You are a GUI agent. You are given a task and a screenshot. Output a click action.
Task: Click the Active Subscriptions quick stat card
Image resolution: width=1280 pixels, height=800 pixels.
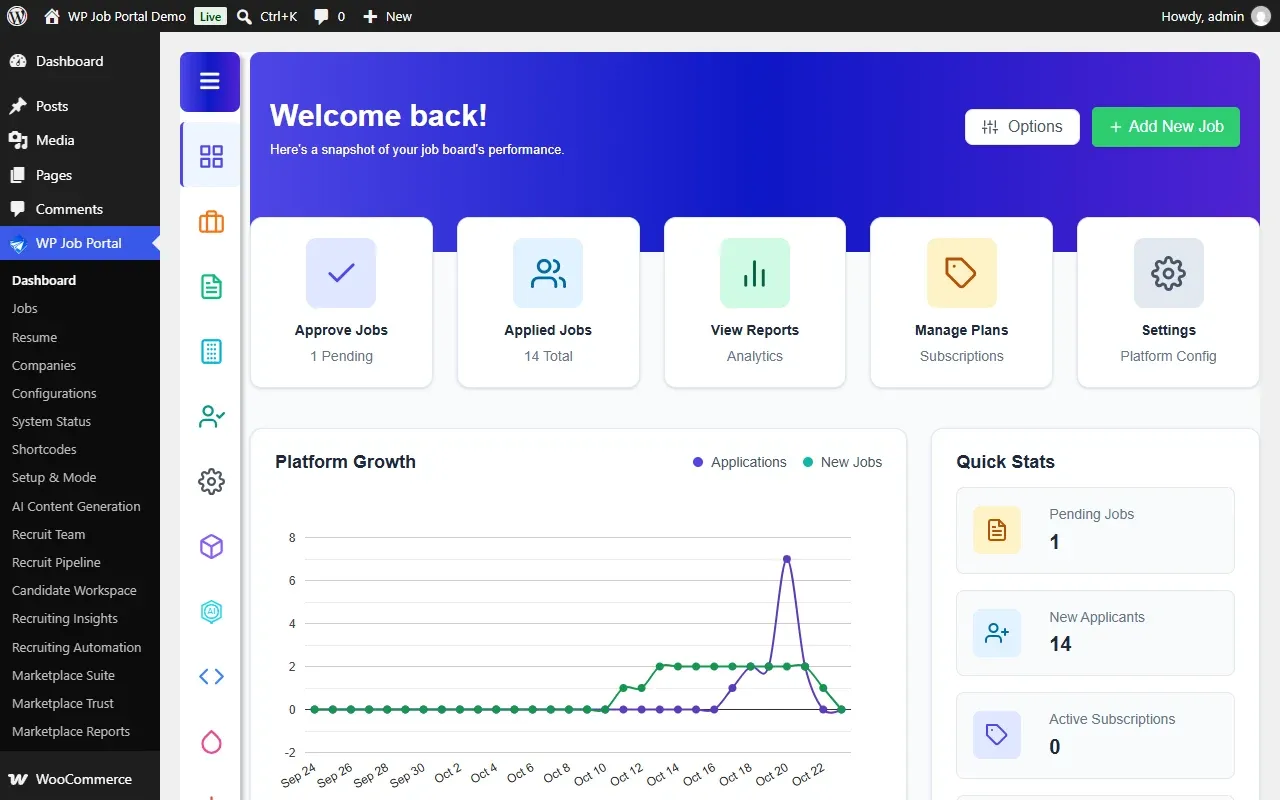pyautogui.click(x=1095, y=735)
